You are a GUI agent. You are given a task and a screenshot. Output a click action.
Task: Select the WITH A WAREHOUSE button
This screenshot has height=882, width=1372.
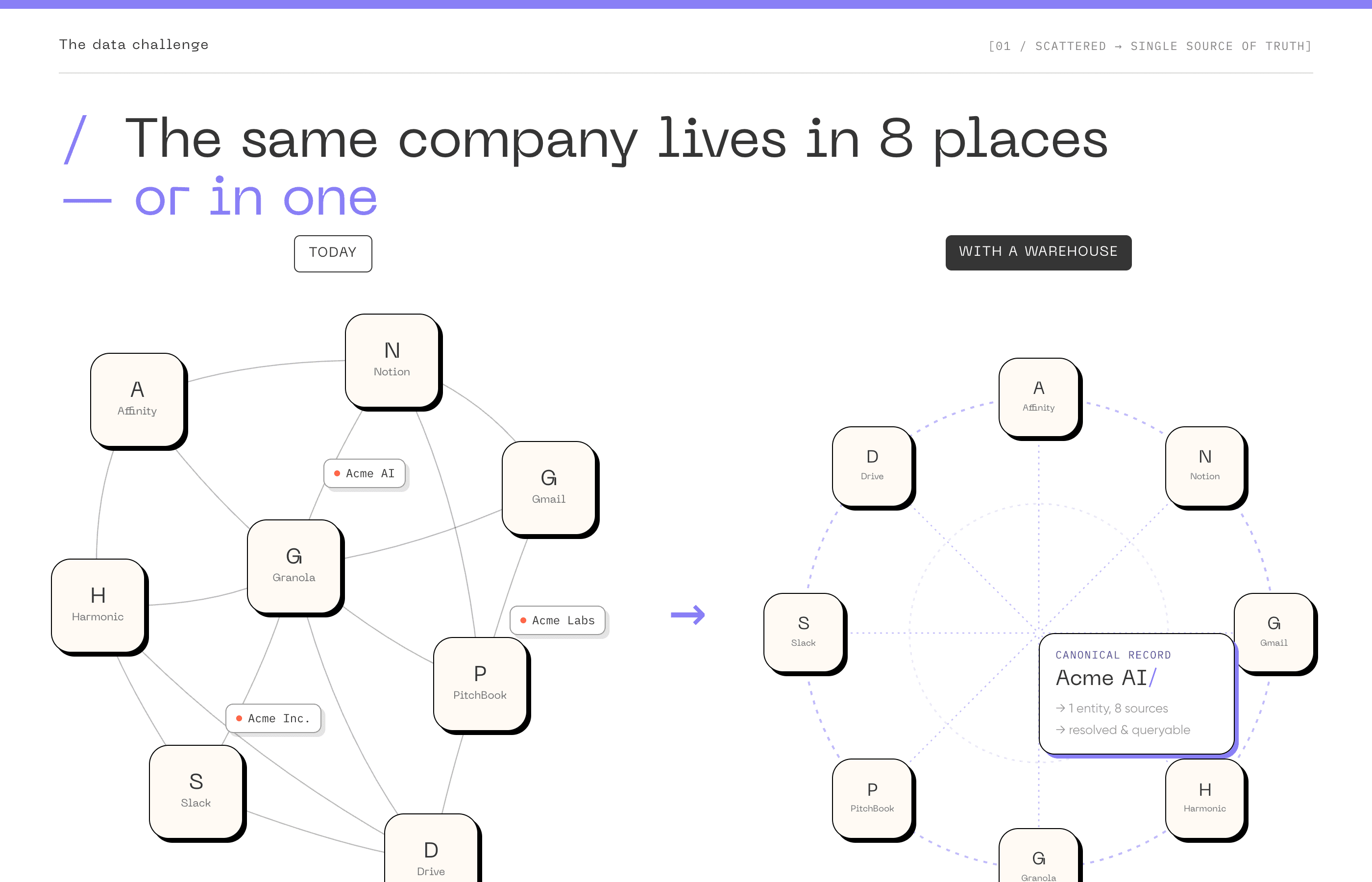1038,252
